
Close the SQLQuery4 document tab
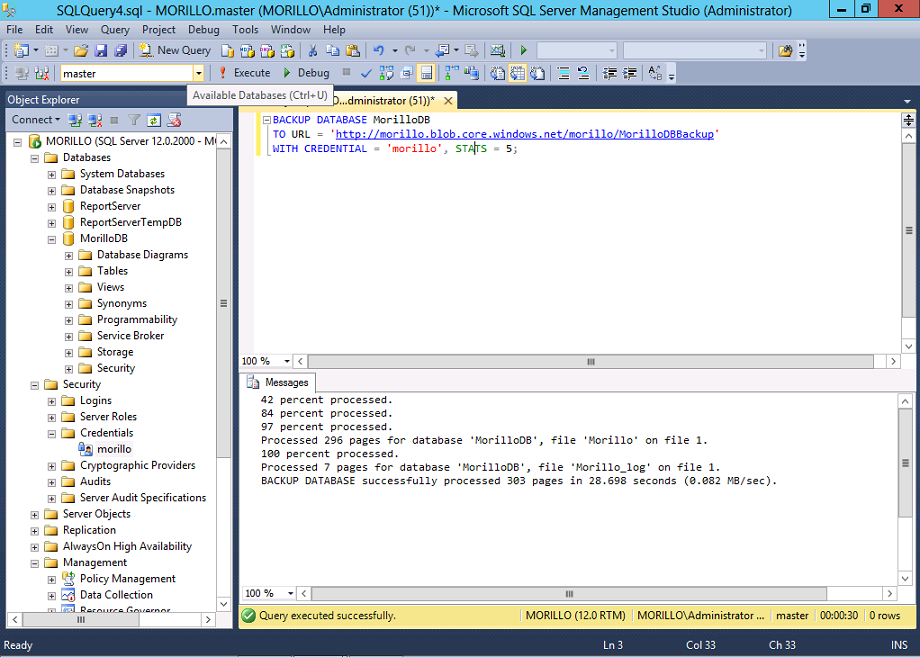[448, 101]
